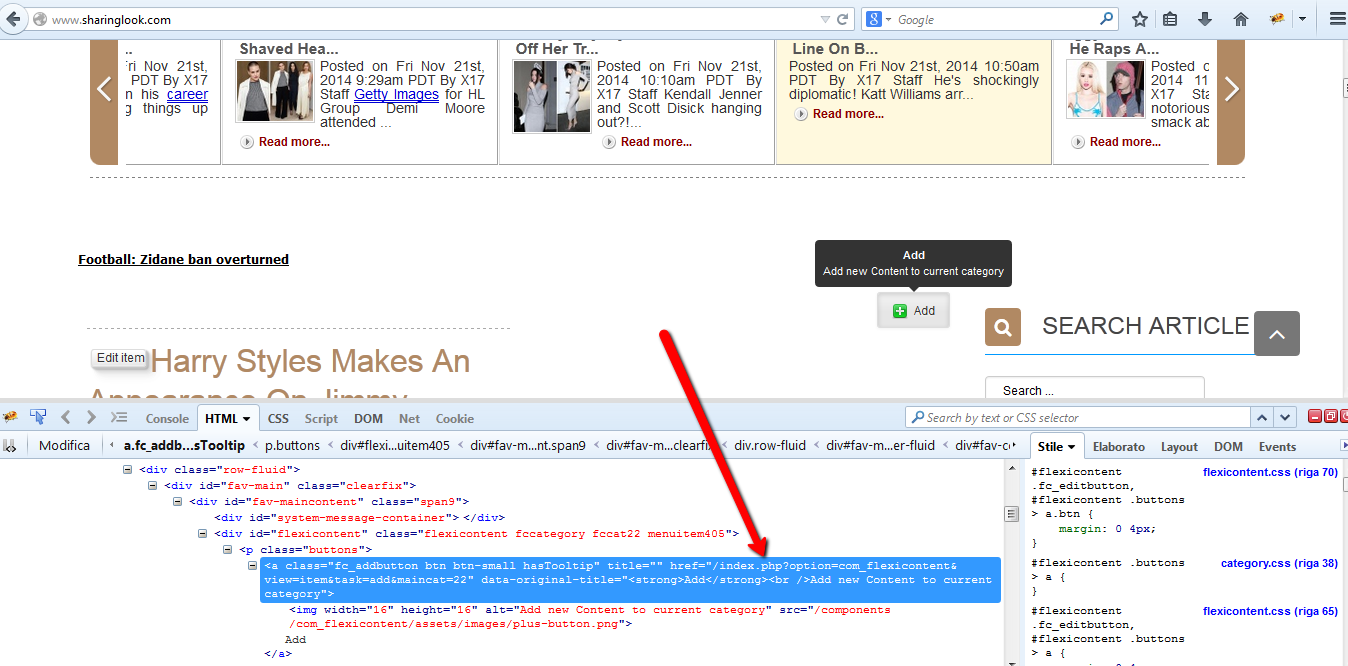Switch to the Firebug CSS tab
Image resolution: width=1348 pixels, height=666 pixels.
tap(278, 419)
